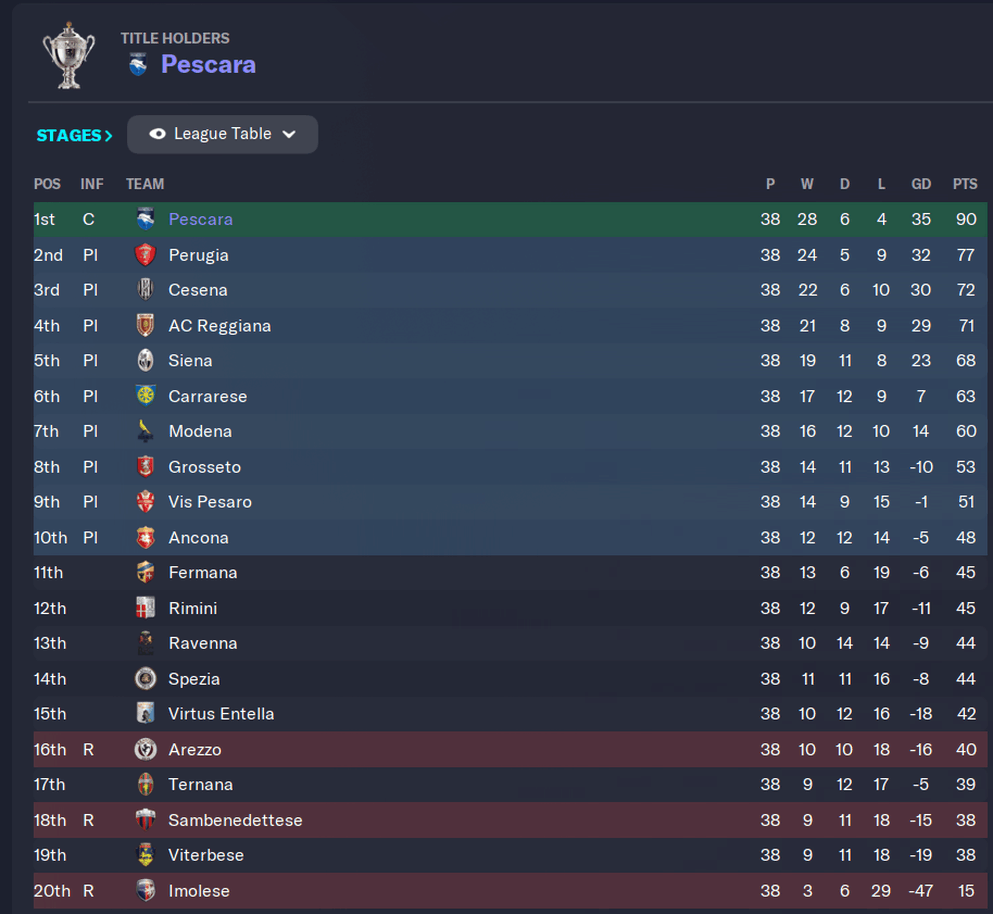Click the Arezzo club badge
This screenshot has width=993, height=914.
pos(146,749)
